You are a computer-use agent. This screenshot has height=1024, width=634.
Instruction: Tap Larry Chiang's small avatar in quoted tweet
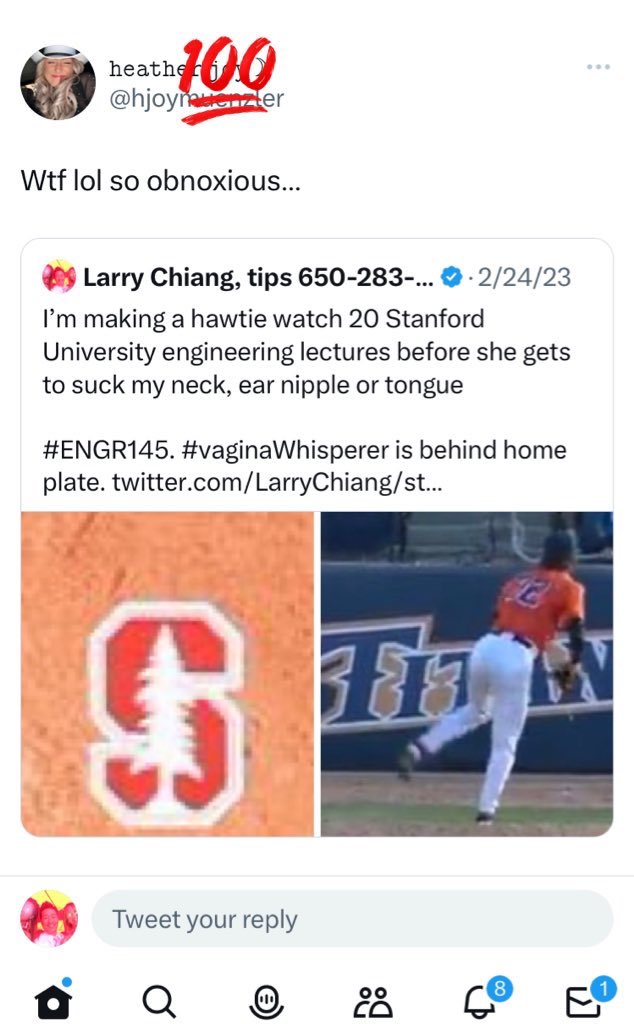59,277
